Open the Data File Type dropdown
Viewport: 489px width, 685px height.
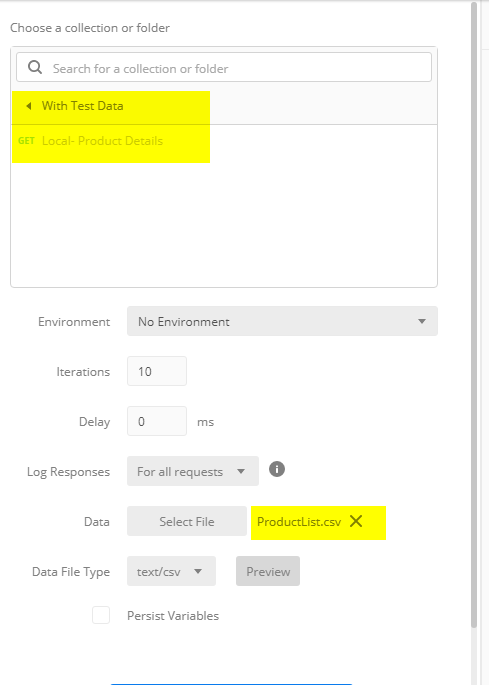pyautogui.click(x=171, y=571)
